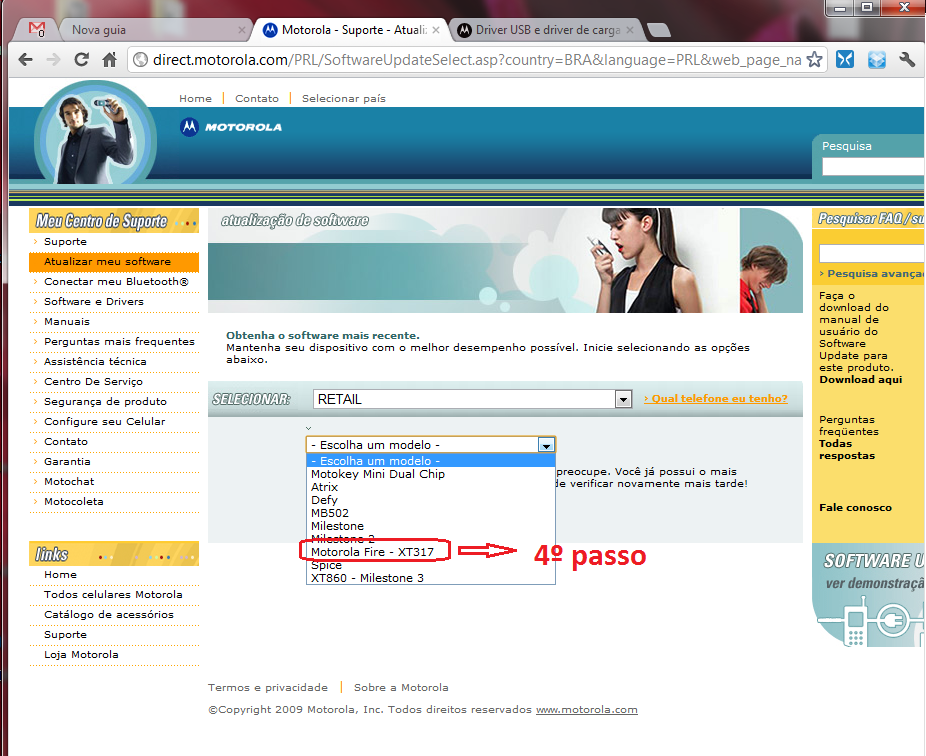
Task: Select Motokey Mini Dual Chip option
Action: [431, 474]
